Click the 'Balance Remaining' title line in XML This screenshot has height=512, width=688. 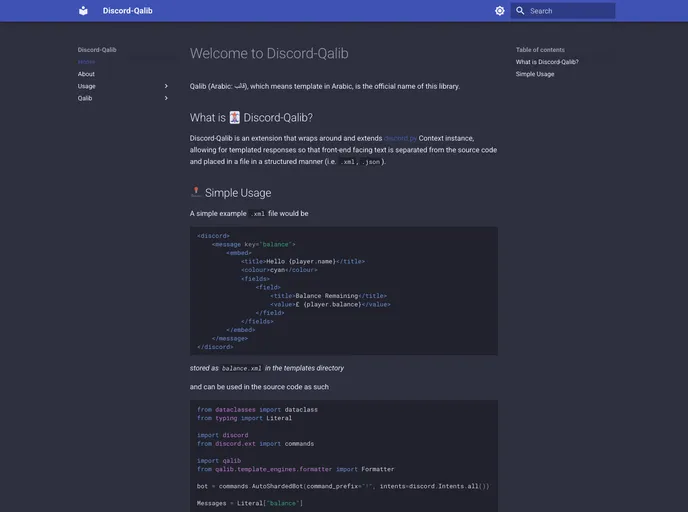(328, 296)
